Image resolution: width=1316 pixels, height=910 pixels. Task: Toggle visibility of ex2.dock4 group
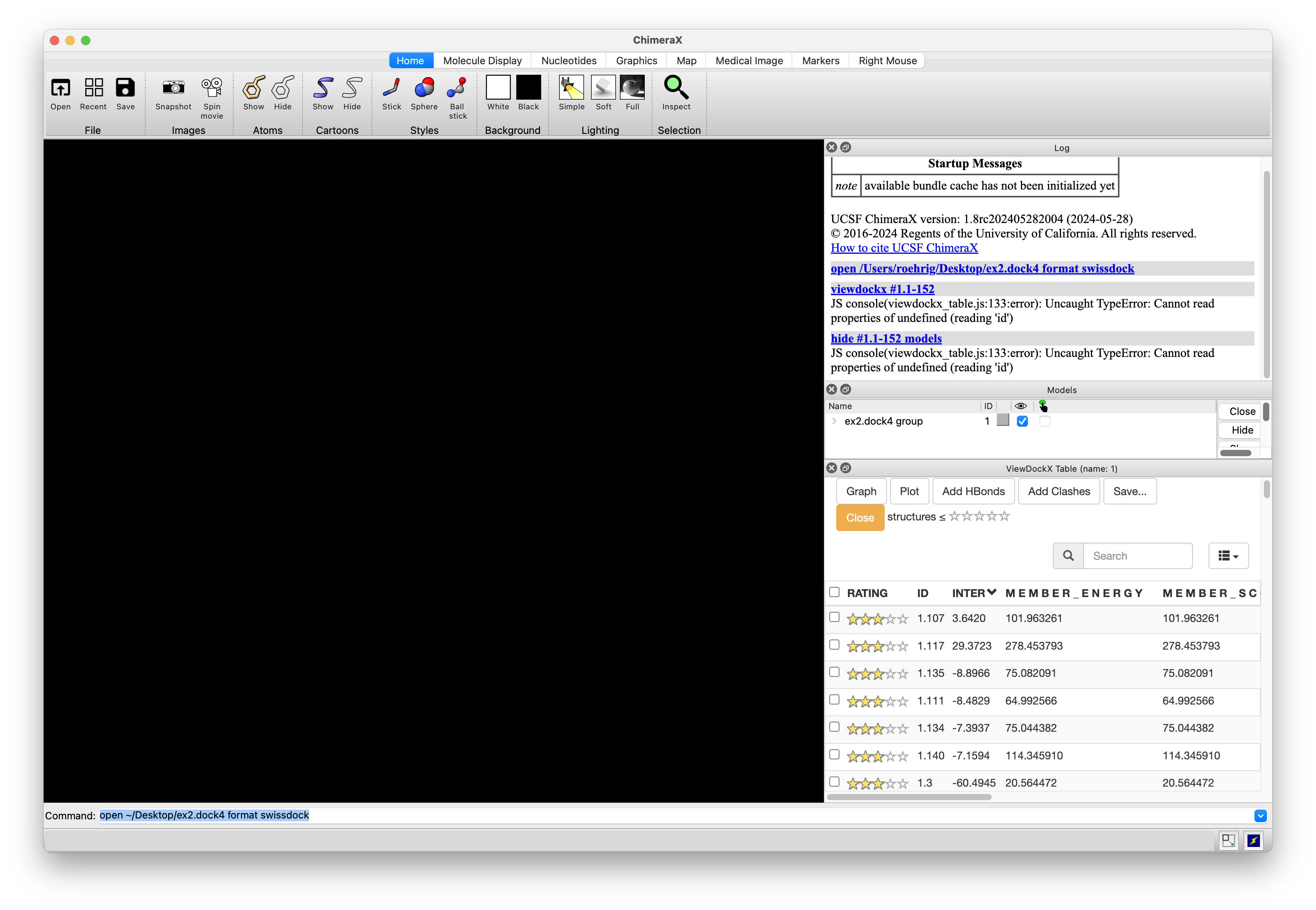pyautogui.click(x=1022, y=422)
